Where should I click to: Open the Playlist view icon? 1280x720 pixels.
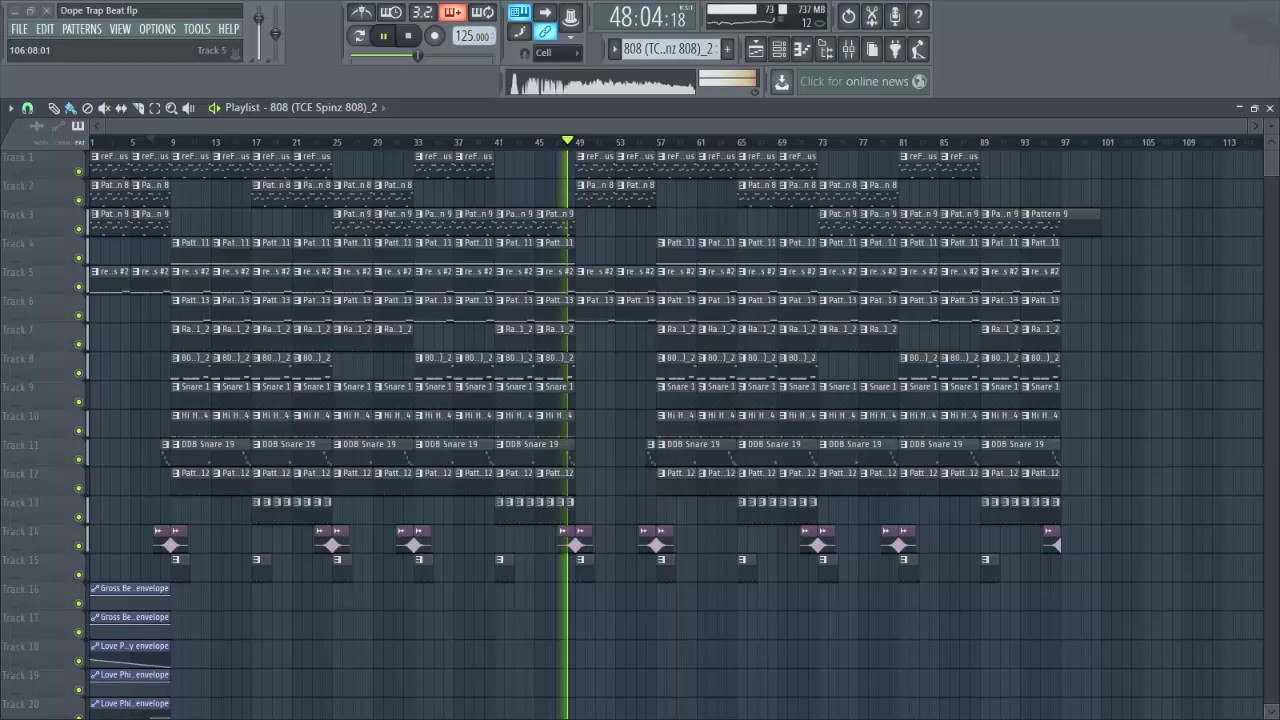tap(755, 50)
